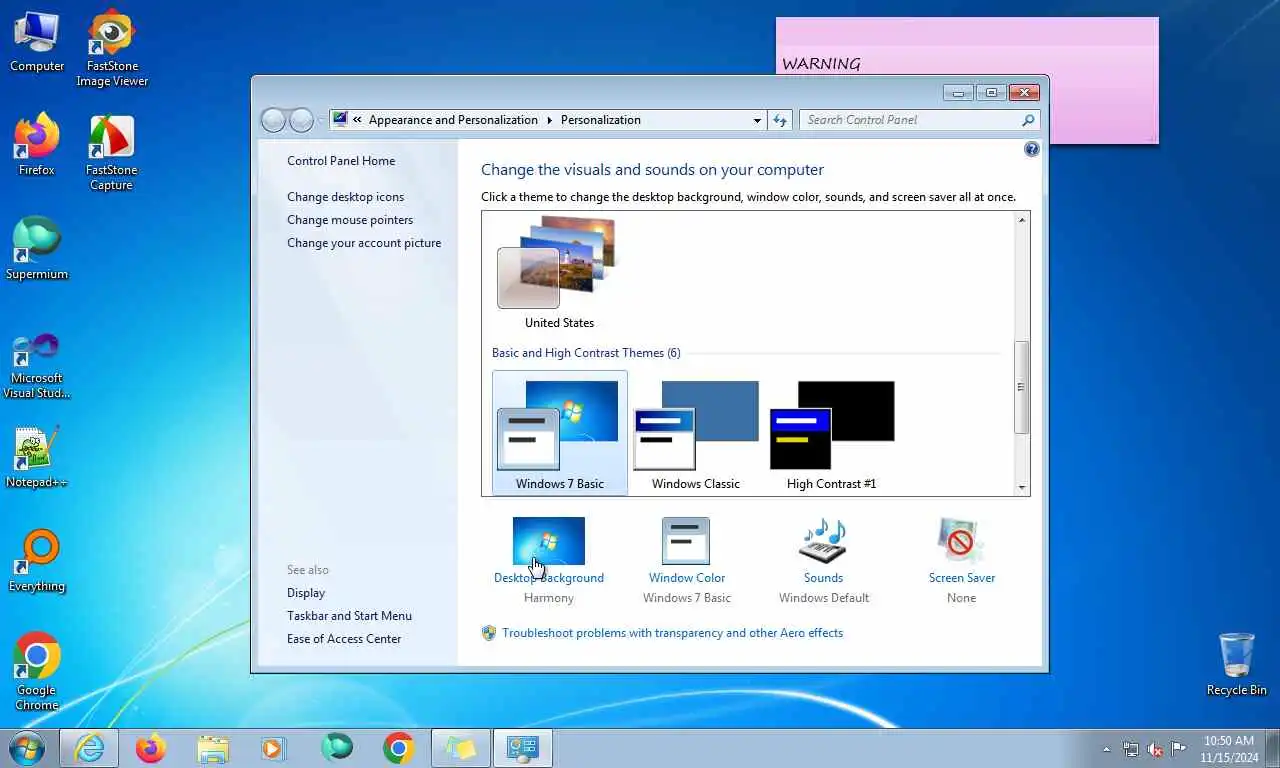Image resolution: width=1280 pixels, height=768 pixels.
Task: Open Windows Explorer folder in taskbar
Action: coord(213,748)
